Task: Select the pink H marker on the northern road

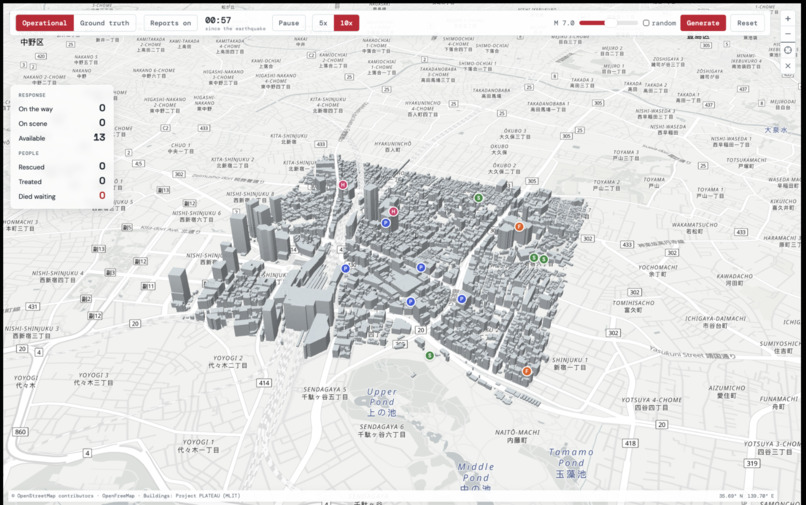Action: (342, 185)
